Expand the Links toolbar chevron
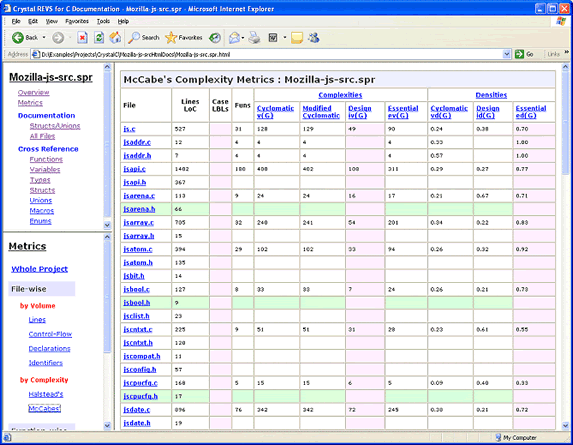Viewport: 573px width, 445px height. coord(567,53)
